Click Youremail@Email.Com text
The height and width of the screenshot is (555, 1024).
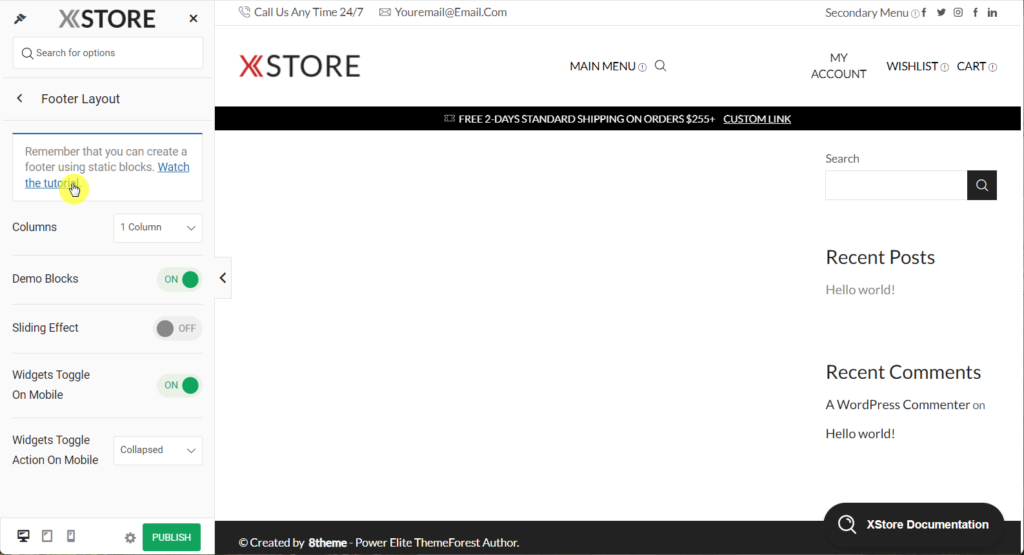[x=451, y=12]
